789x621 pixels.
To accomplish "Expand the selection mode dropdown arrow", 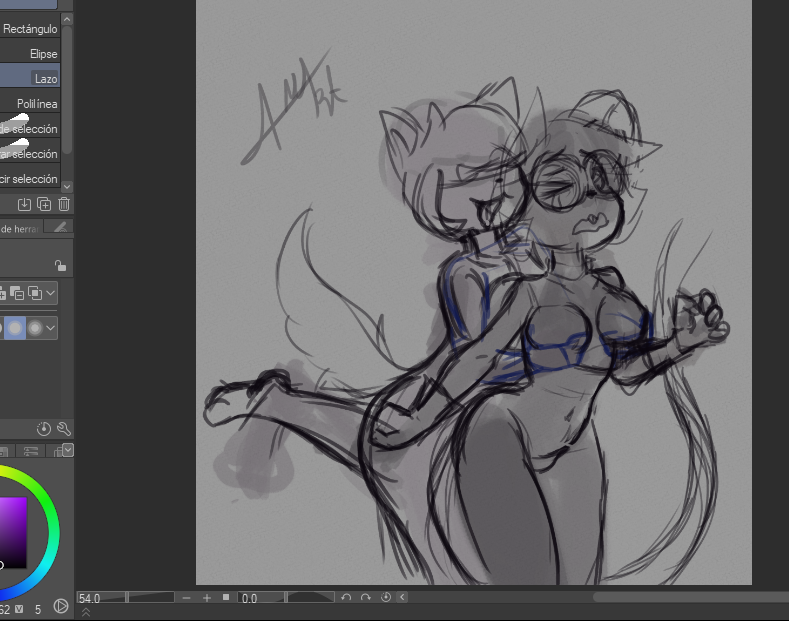I will click(x=50, y=293).
